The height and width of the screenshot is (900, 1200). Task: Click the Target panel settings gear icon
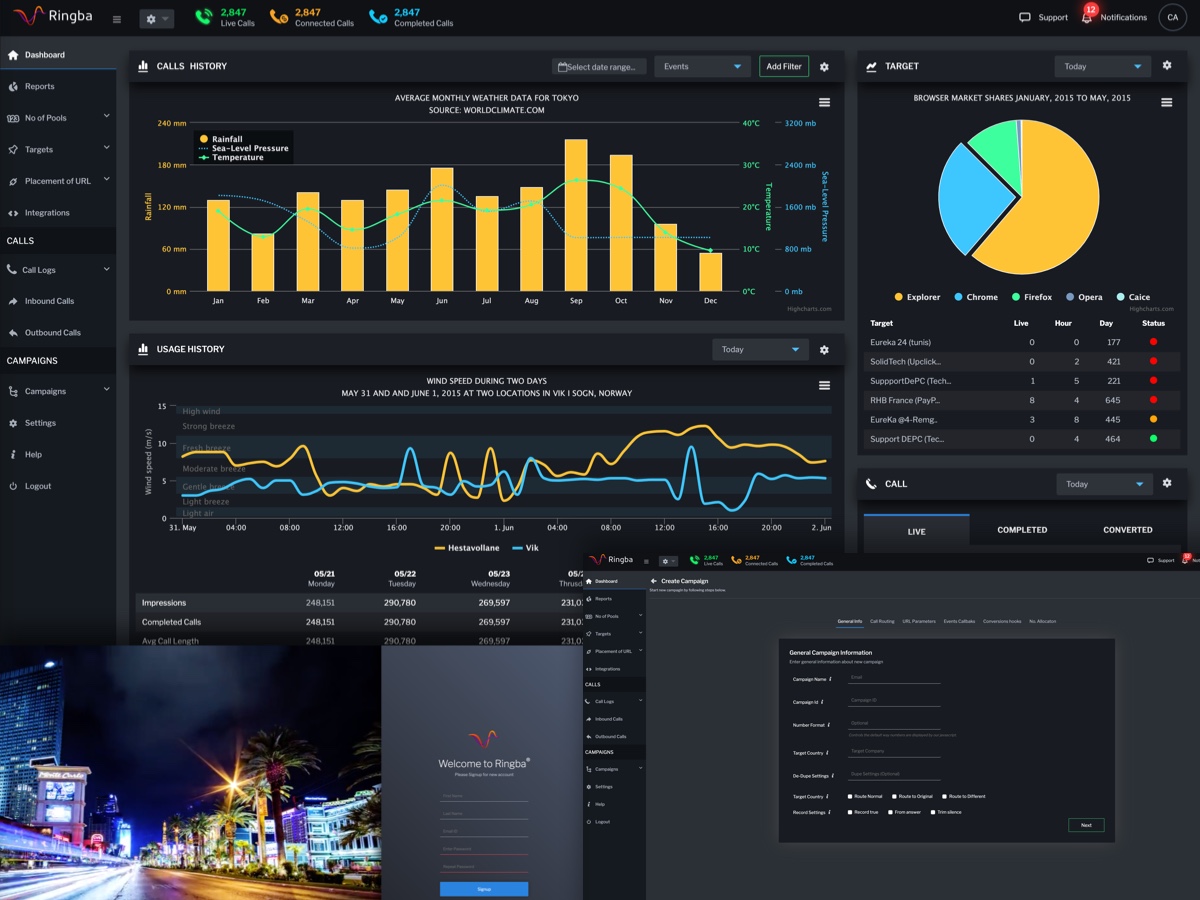1166,66
